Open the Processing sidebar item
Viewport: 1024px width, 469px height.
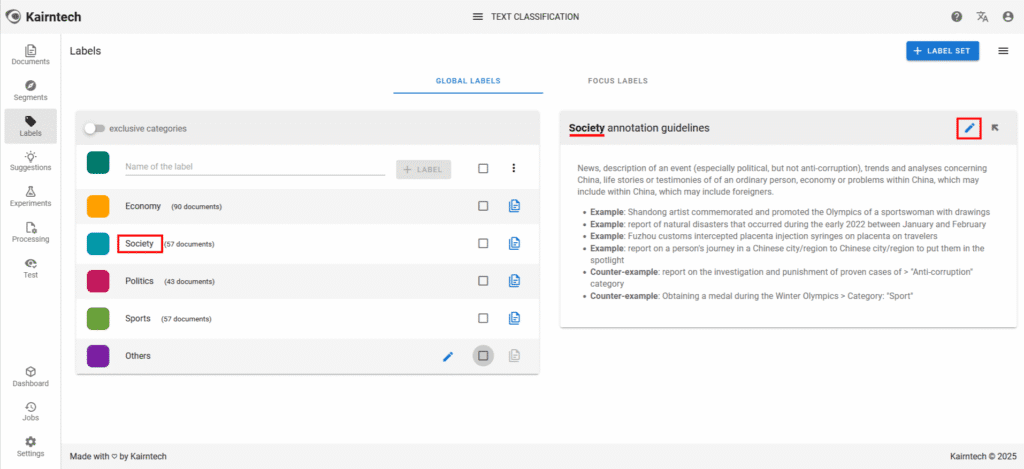[30, 232]
